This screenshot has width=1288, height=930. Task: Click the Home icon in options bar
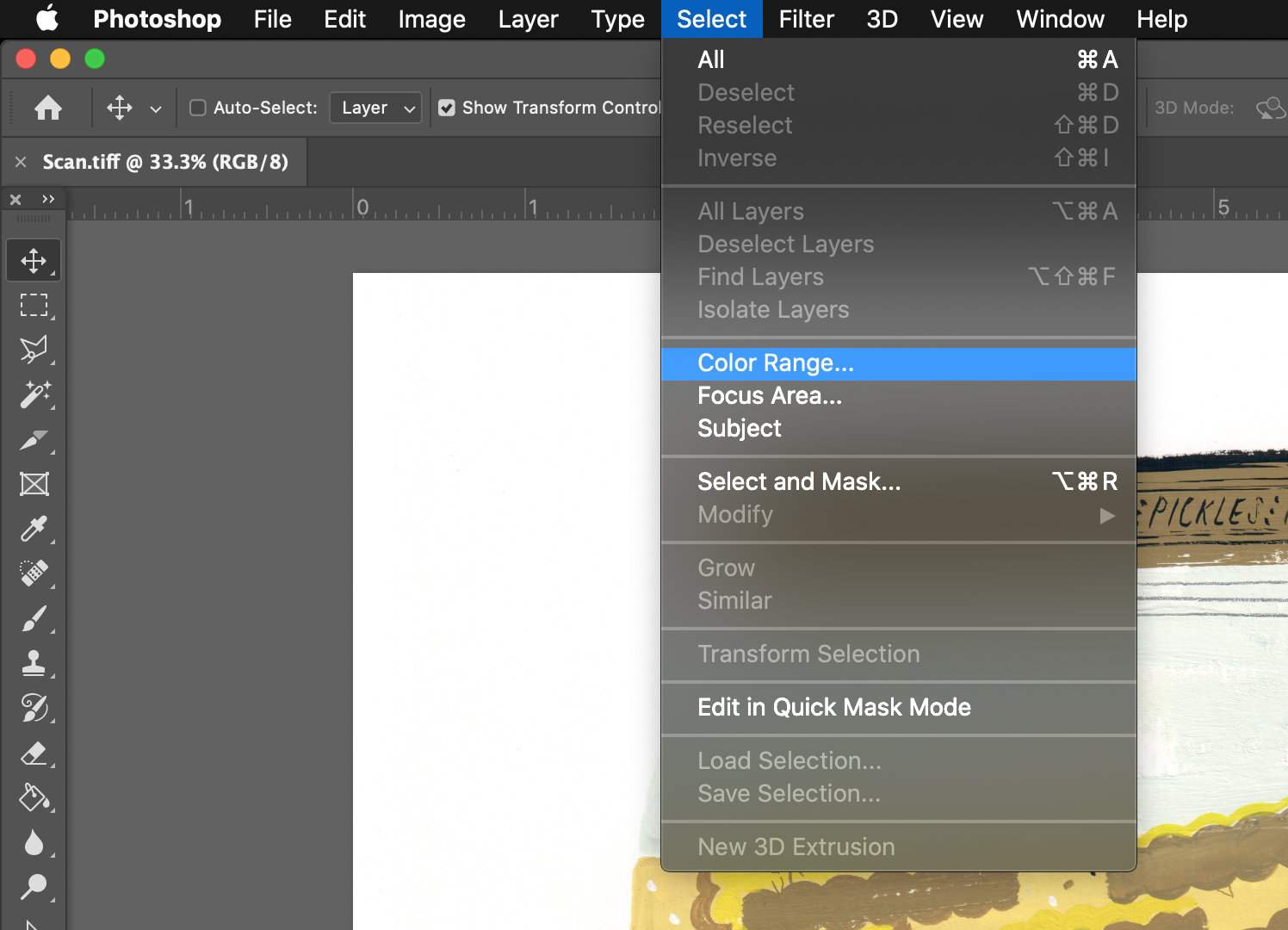48,108
